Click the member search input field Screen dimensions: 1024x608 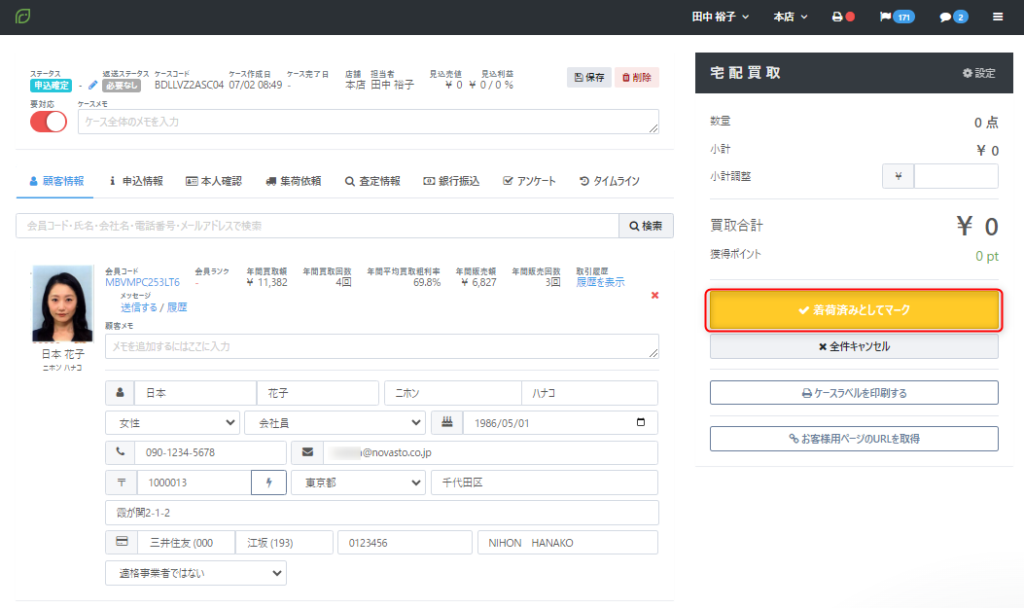317,226
